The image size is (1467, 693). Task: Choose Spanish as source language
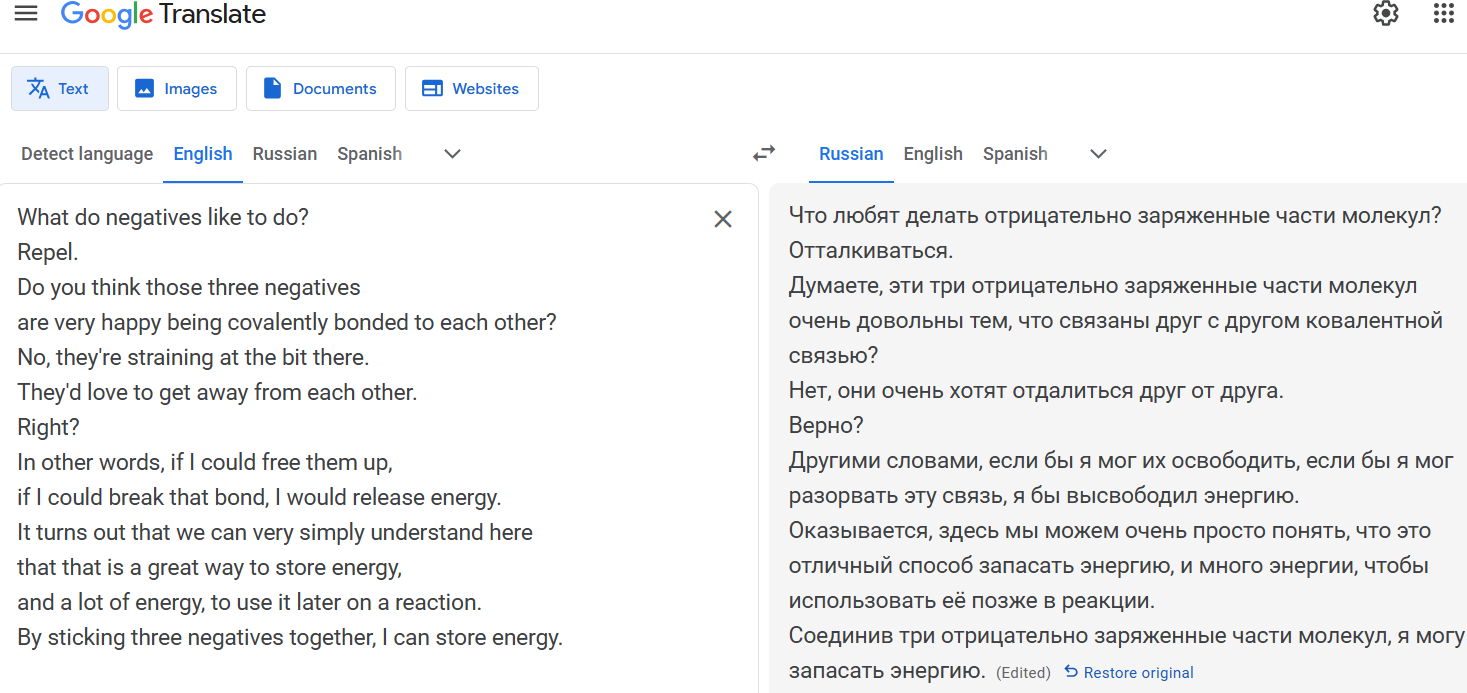(369, 154)
